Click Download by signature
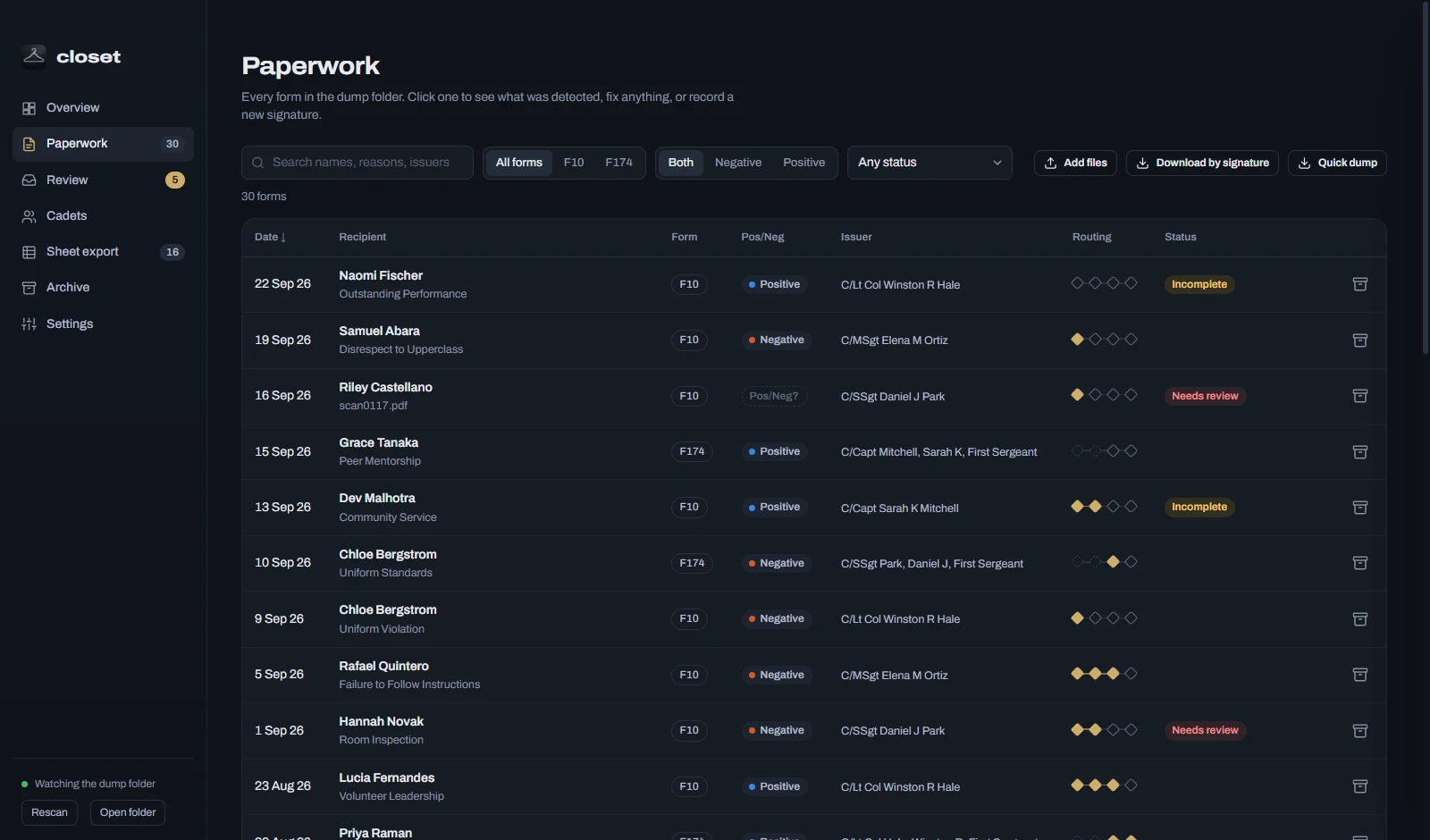1430x840 pixels. 1202,163
